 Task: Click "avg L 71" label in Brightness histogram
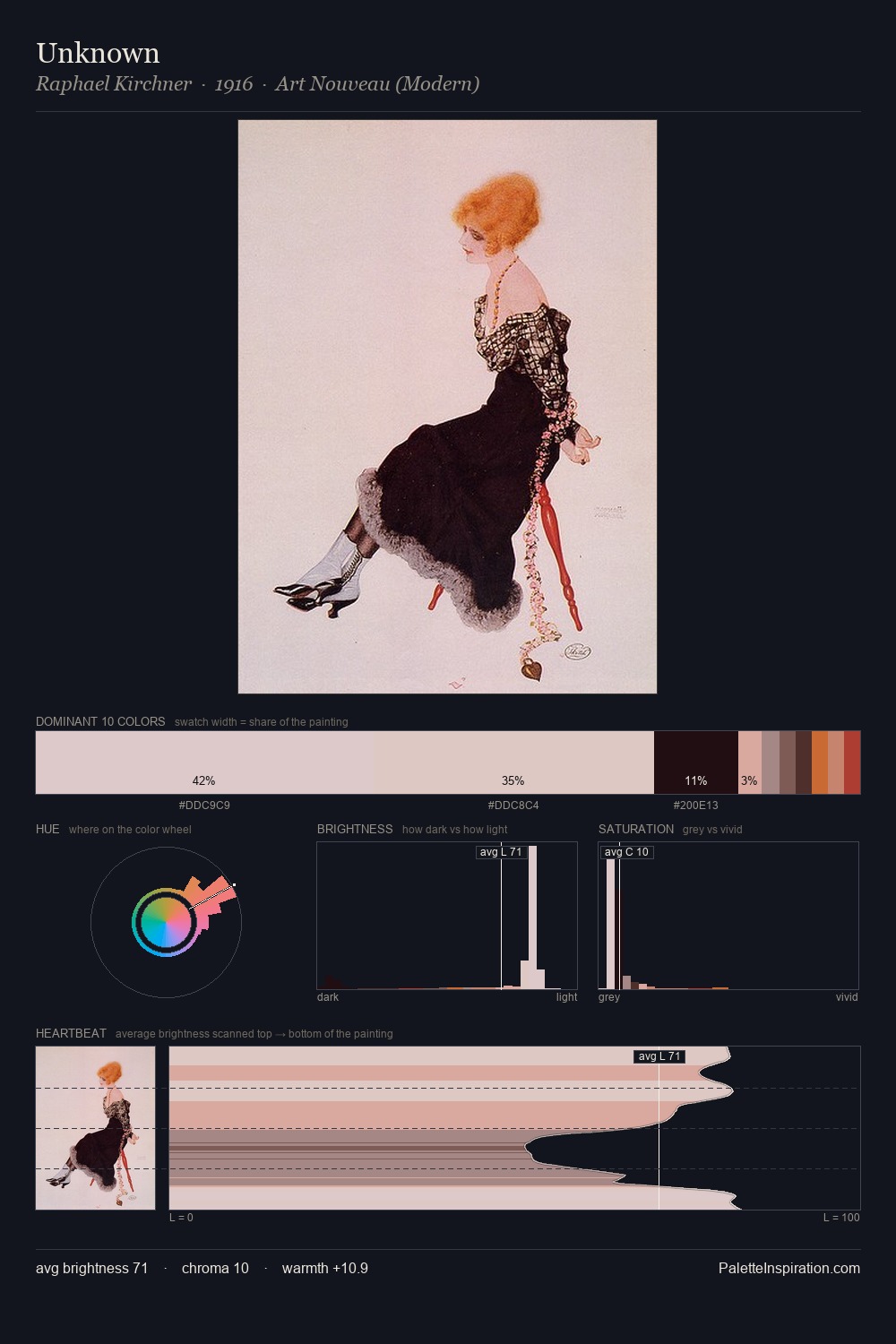coord(501,852)
